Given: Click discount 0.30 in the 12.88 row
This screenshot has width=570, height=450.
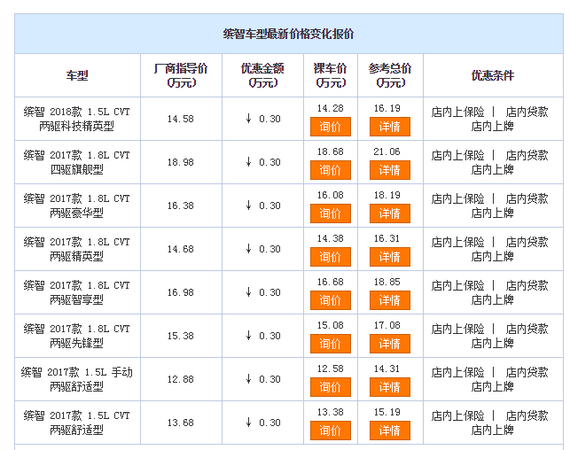Looking at the screenshot, I should click(x=263, y=379).
